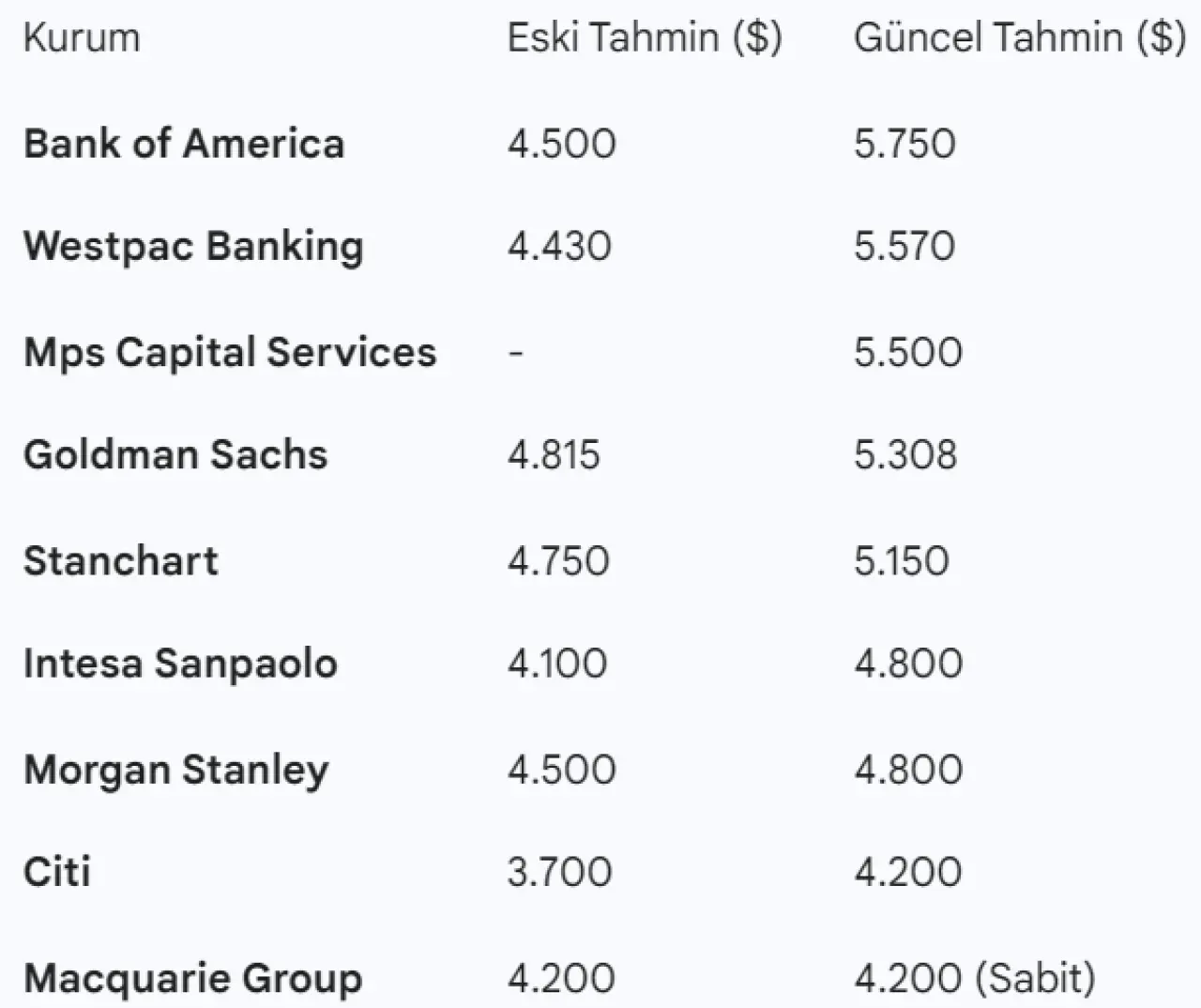Select the Citi row label
Screen dimensions: 1201x1008
(x=57, y=872)
